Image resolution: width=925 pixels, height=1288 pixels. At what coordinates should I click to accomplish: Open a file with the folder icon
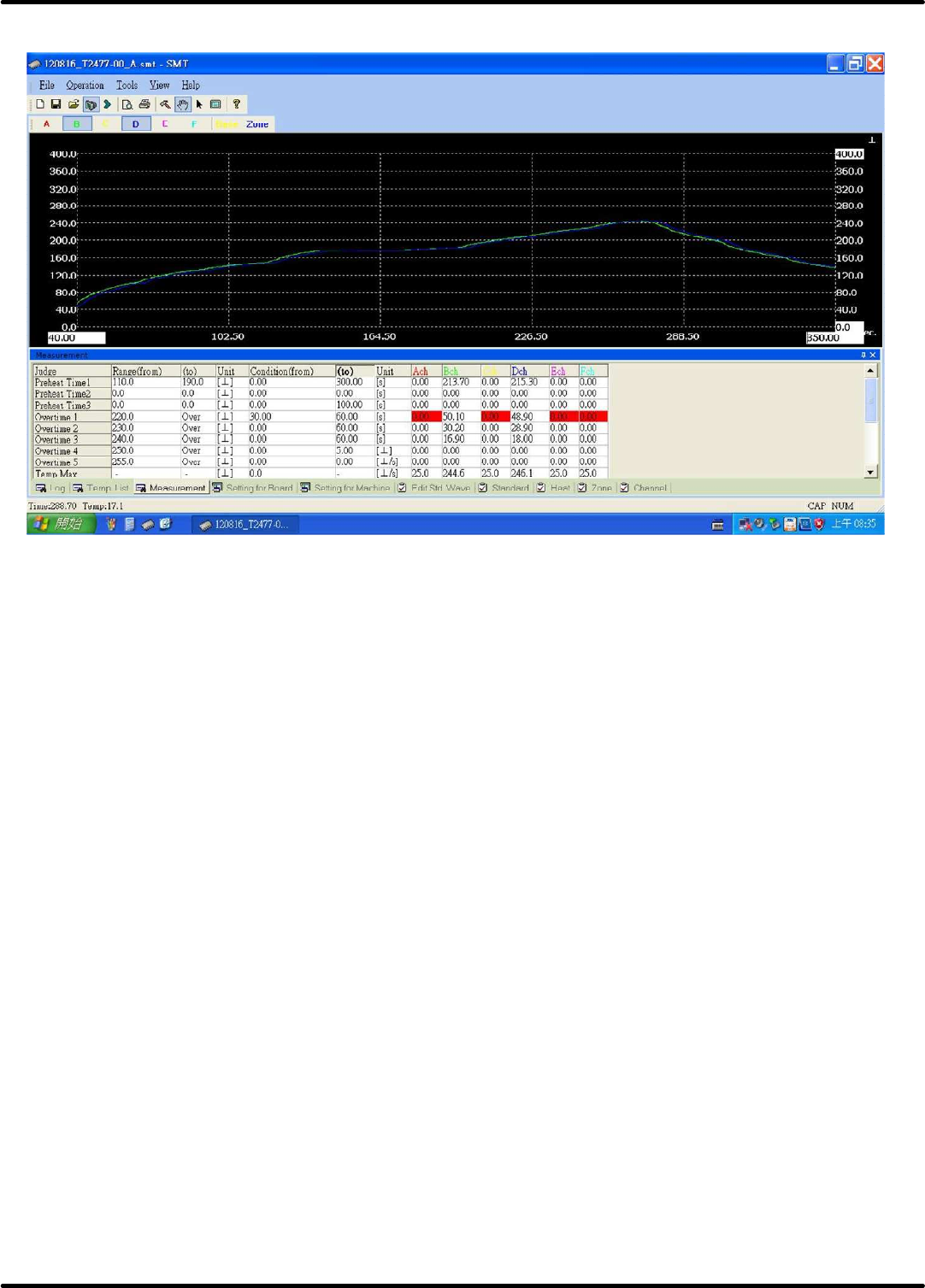click(74, 104)
